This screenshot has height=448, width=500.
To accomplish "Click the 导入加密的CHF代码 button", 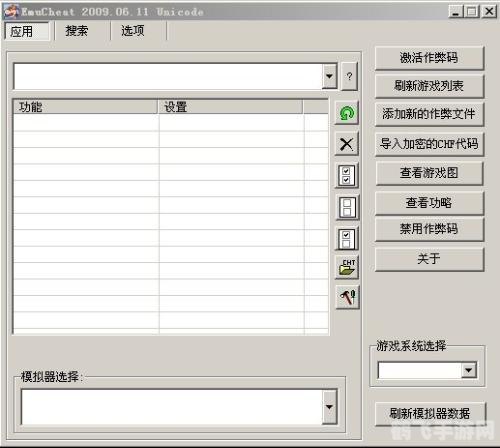I will (429, 144).
